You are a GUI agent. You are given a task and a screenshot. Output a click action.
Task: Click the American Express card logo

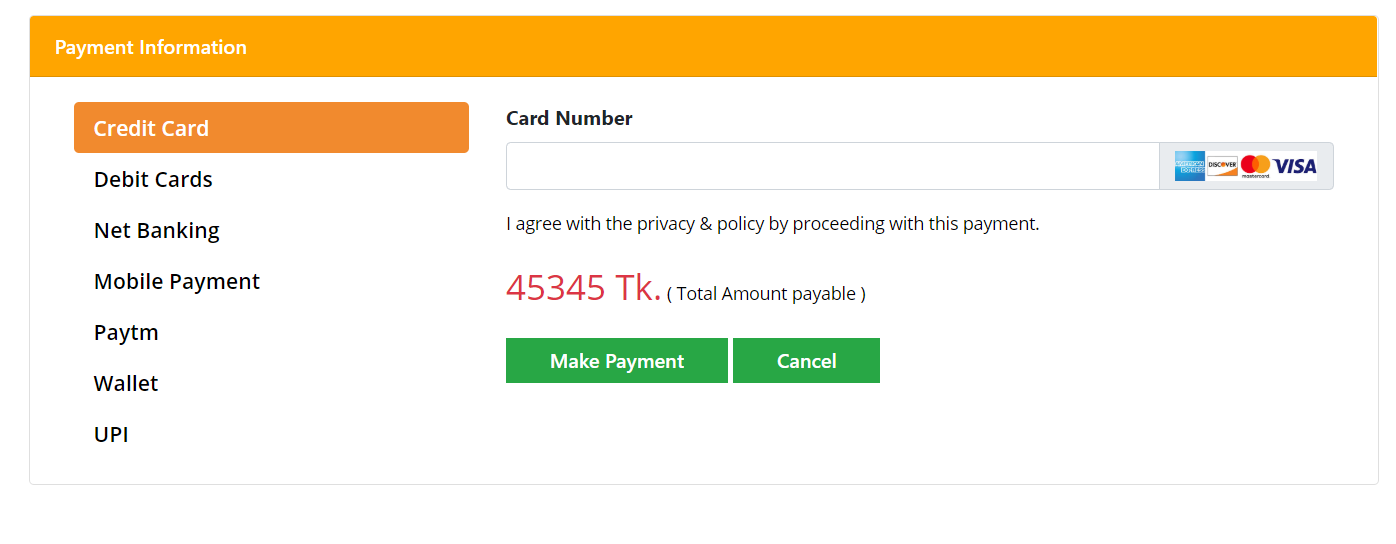tap(1189, 166)
